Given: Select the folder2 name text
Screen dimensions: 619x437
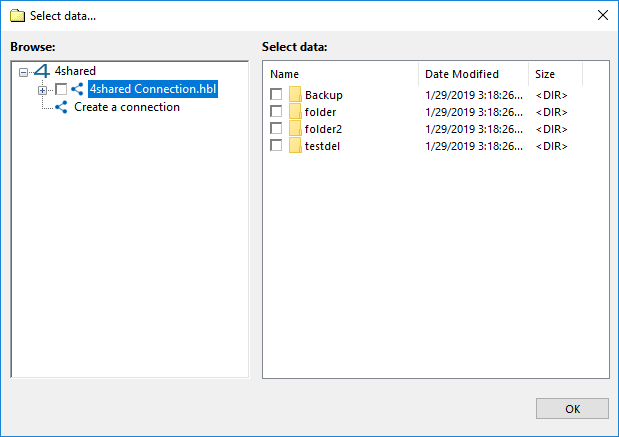Looking at the screenshot, I should click(x=323, y=129).
